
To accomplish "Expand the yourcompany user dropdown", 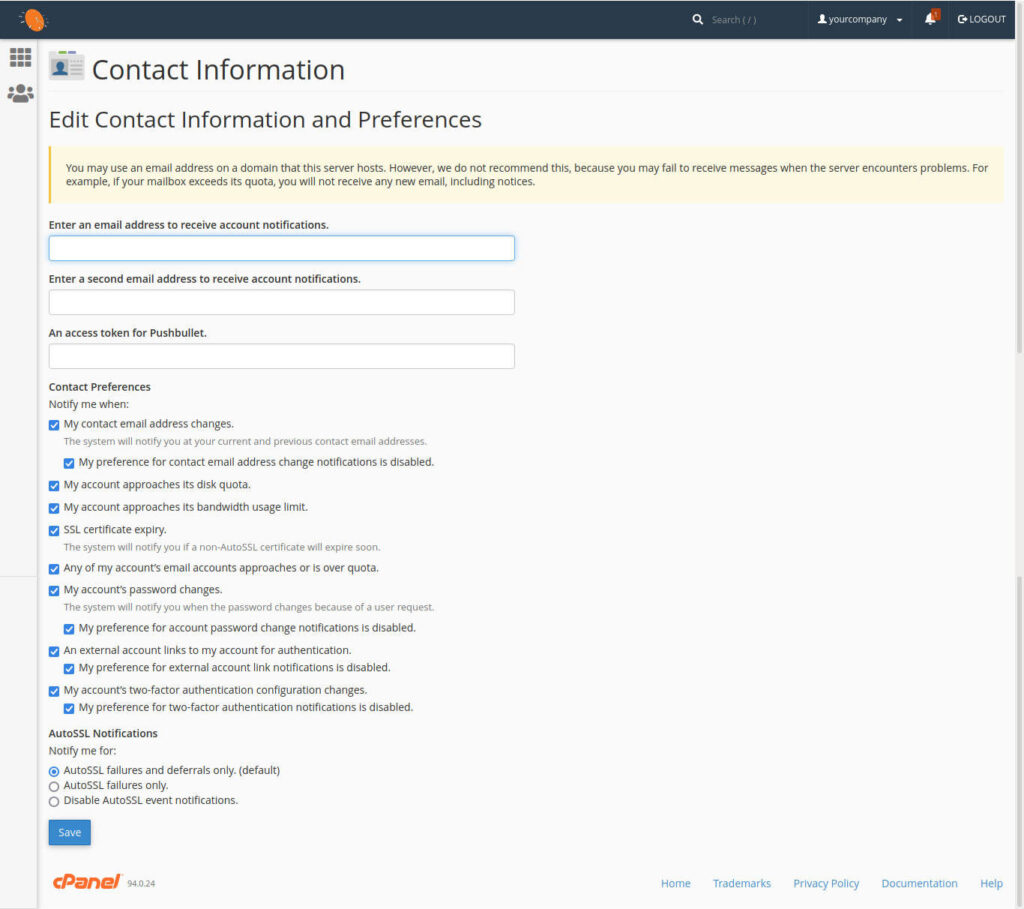I will (859, 20).
